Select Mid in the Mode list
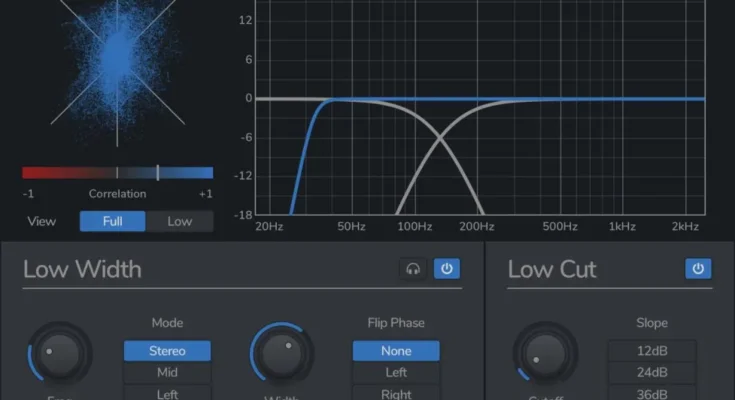The width and height of the screenshot is (735, 400). point(167,373)
